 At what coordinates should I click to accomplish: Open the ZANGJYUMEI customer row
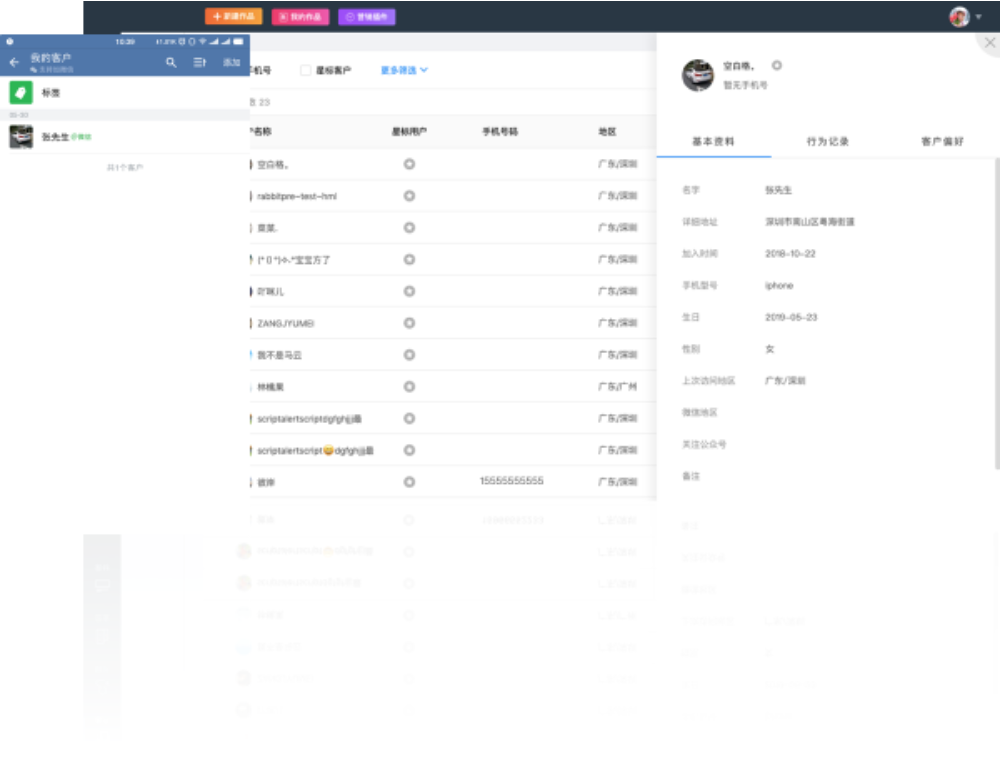tap(453, 323)
